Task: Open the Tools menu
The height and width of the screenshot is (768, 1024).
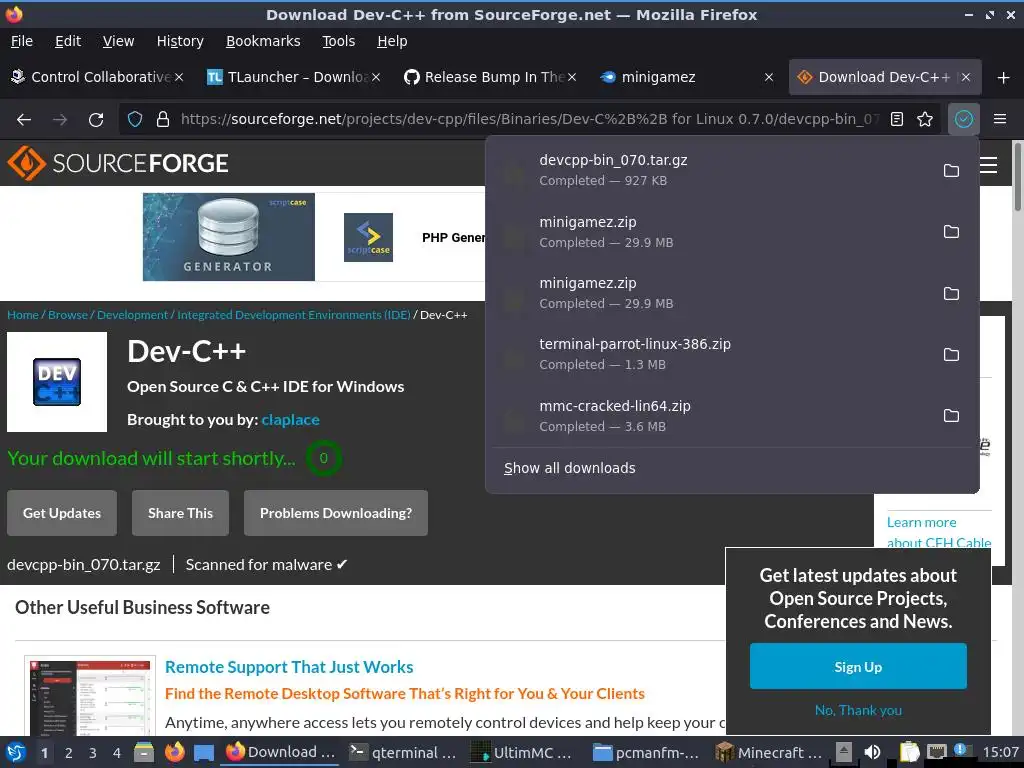Action: point(338,41)
